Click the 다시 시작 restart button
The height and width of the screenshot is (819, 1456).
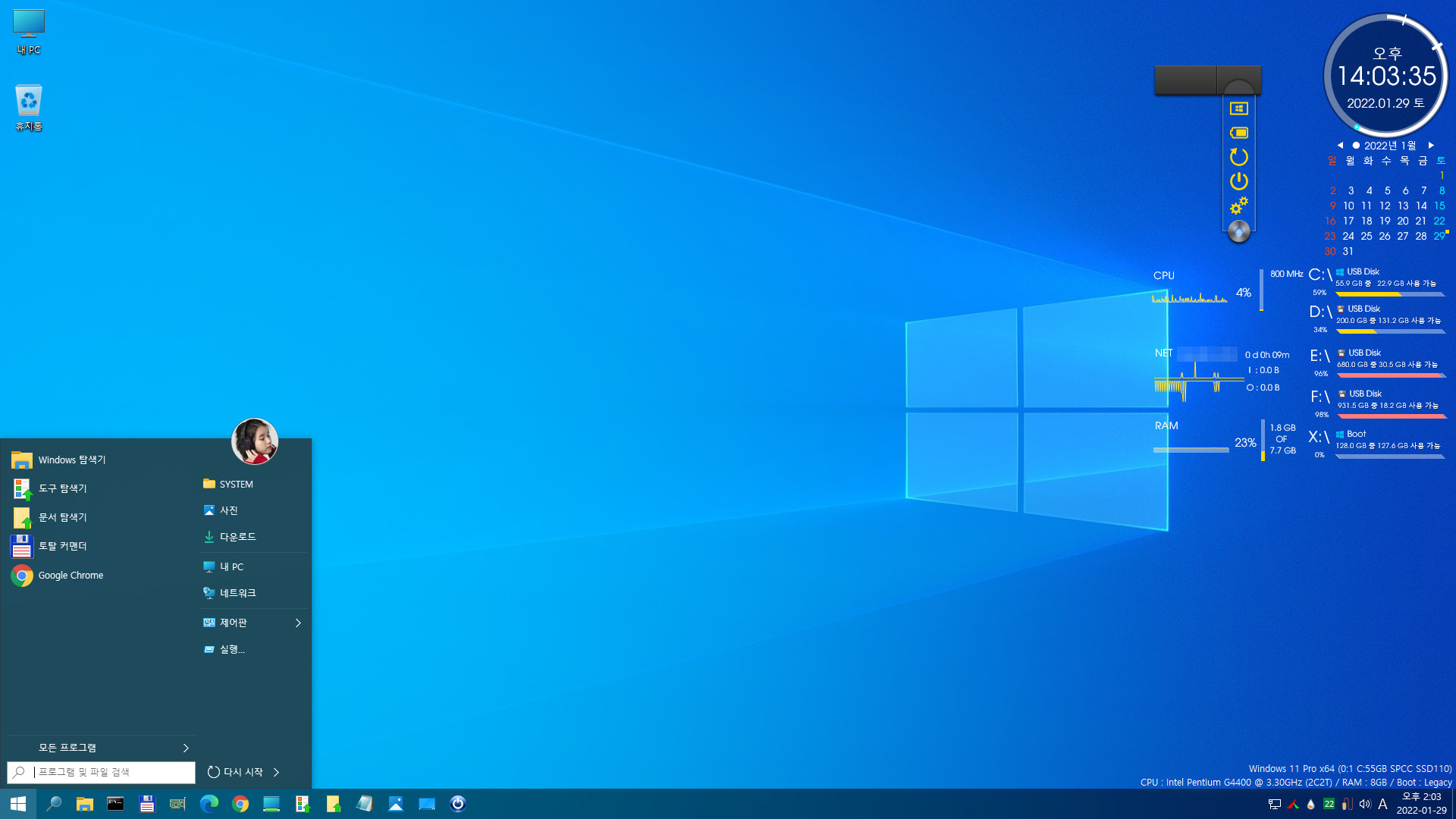(x=235, y=772)
